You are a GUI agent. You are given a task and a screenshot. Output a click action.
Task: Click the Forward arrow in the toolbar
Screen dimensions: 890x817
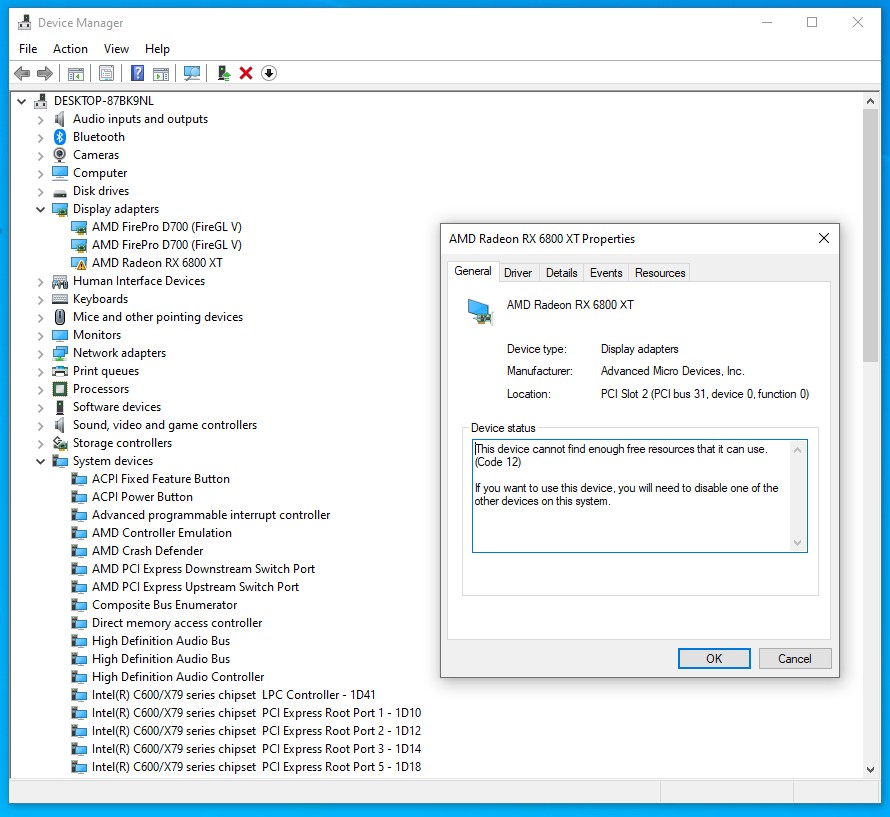click(x=45, y=73)
